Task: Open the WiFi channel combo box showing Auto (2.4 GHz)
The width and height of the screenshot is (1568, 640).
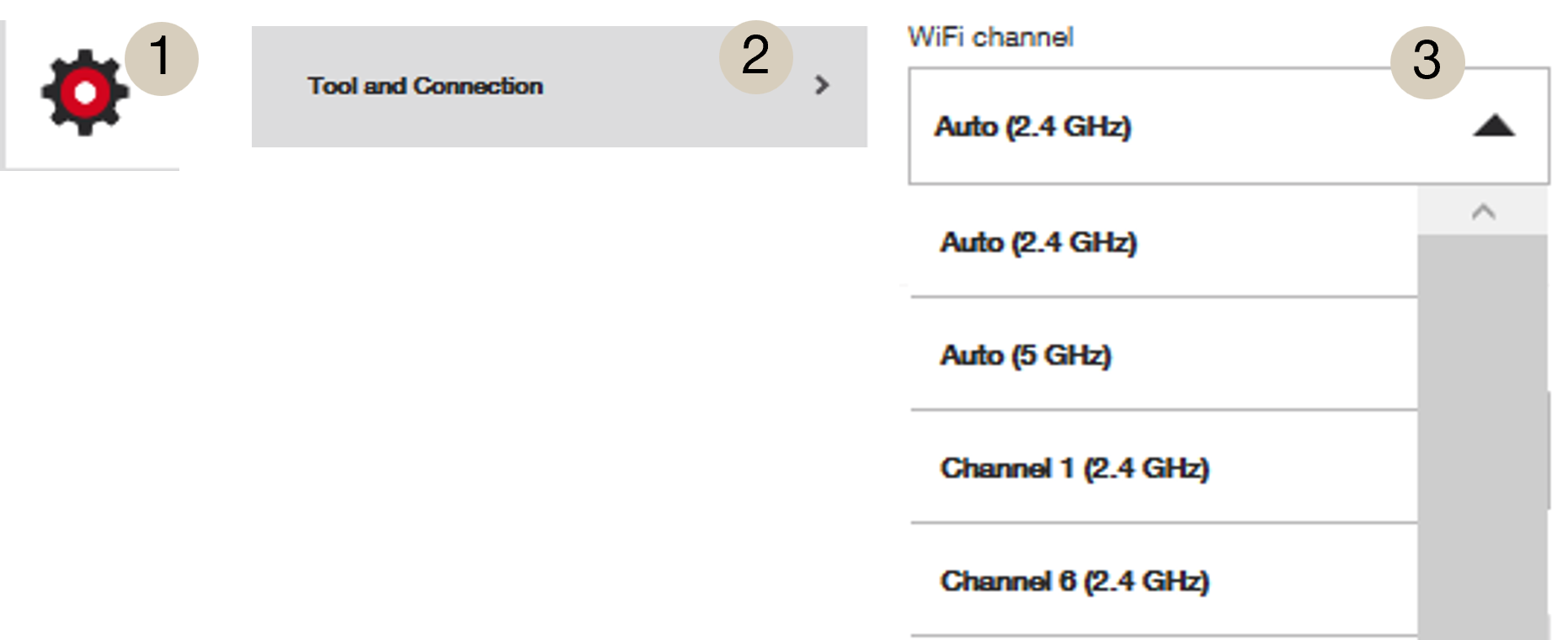Action: pos(1179,128)
